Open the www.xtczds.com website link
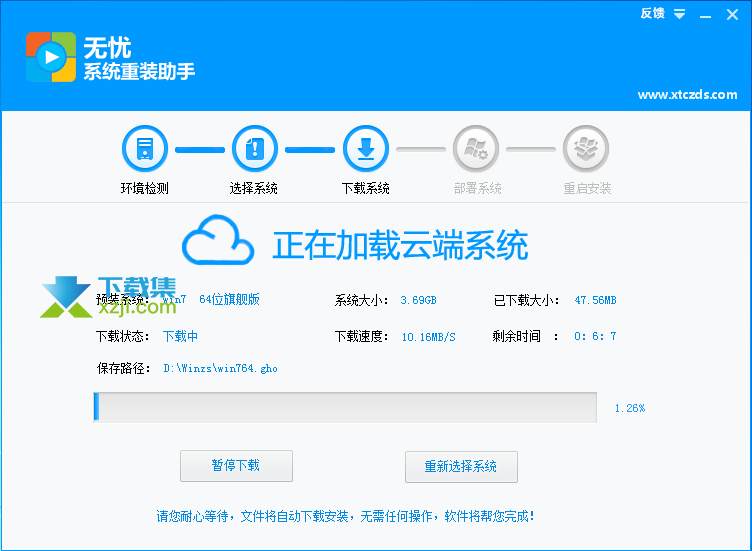The height and width of the screenshot is (551, 752). pos(687,94)
